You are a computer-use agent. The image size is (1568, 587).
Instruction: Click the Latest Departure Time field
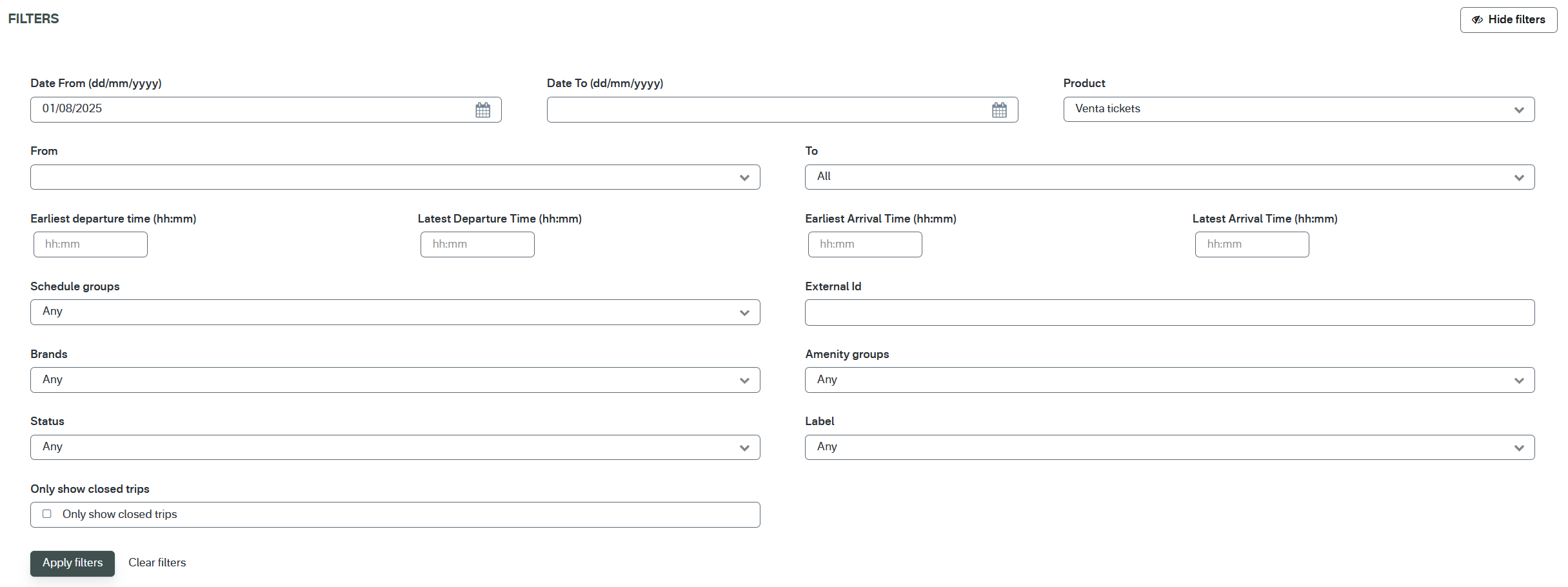pyautogui.click(x=477, y=244)
